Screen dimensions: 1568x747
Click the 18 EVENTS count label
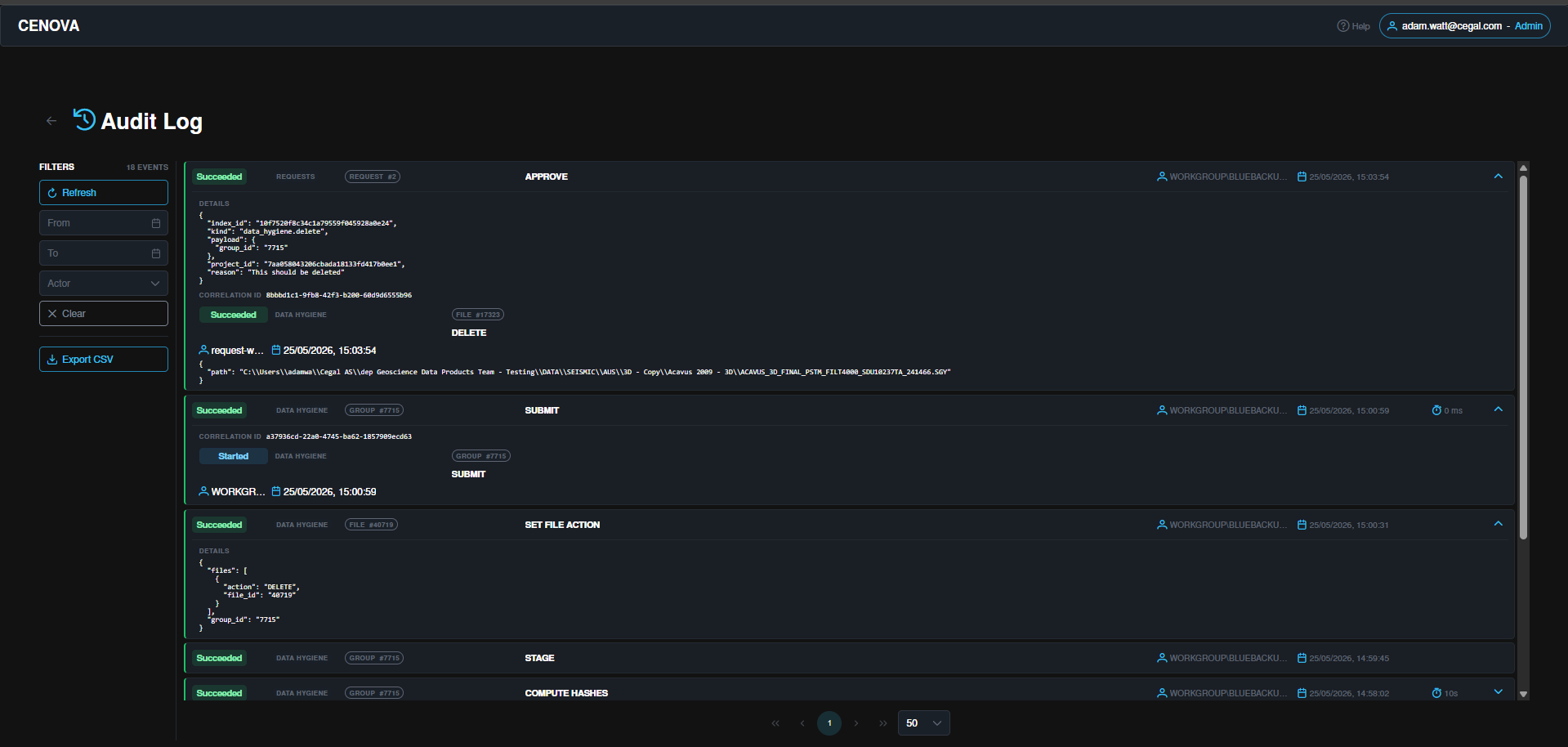point(147,167)
